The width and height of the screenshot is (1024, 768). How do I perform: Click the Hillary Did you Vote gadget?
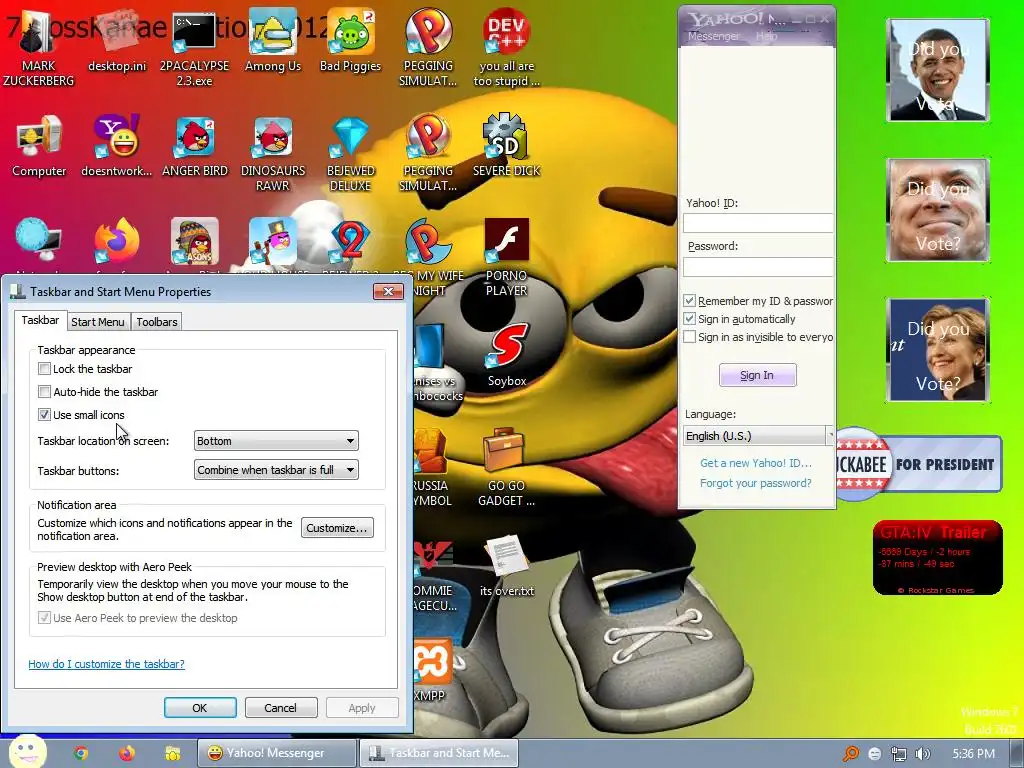pos(938,350)
